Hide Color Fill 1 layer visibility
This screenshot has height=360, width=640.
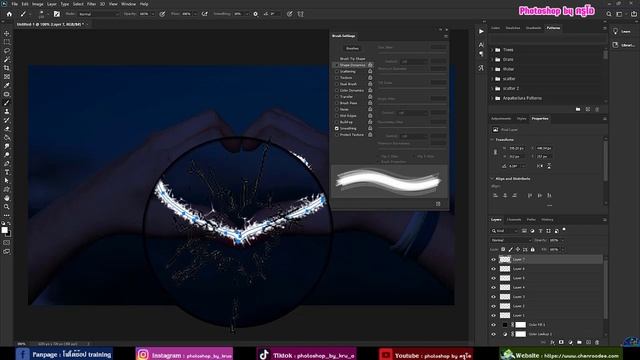click(493, 325)
